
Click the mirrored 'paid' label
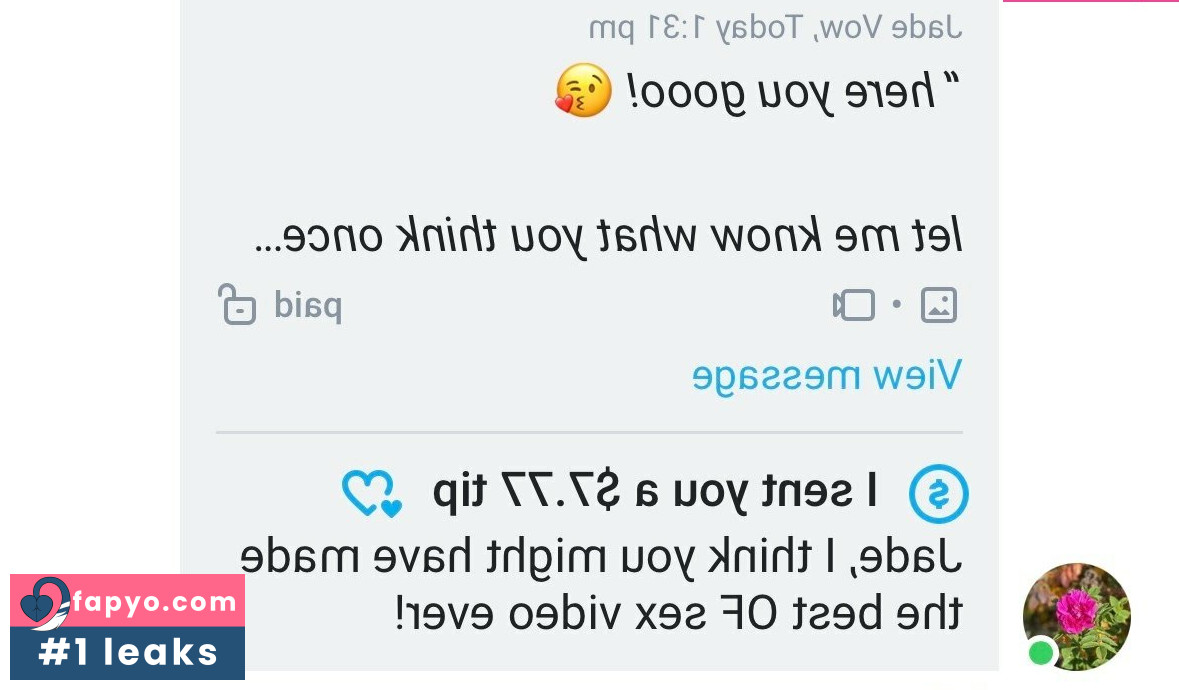click(x=308, y=305)
